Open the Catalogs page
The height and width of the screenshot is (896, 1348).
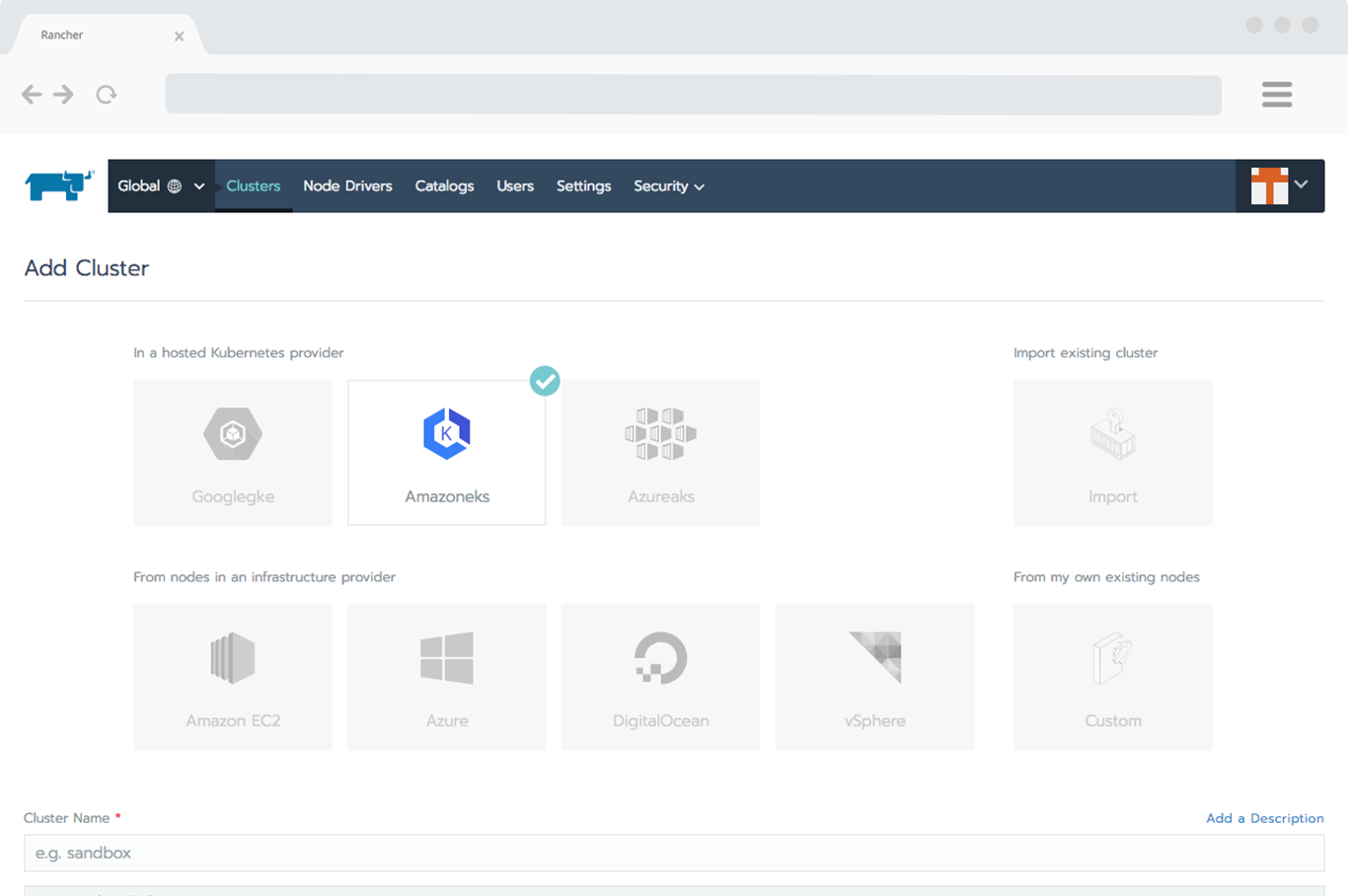(x=444, y=186)
